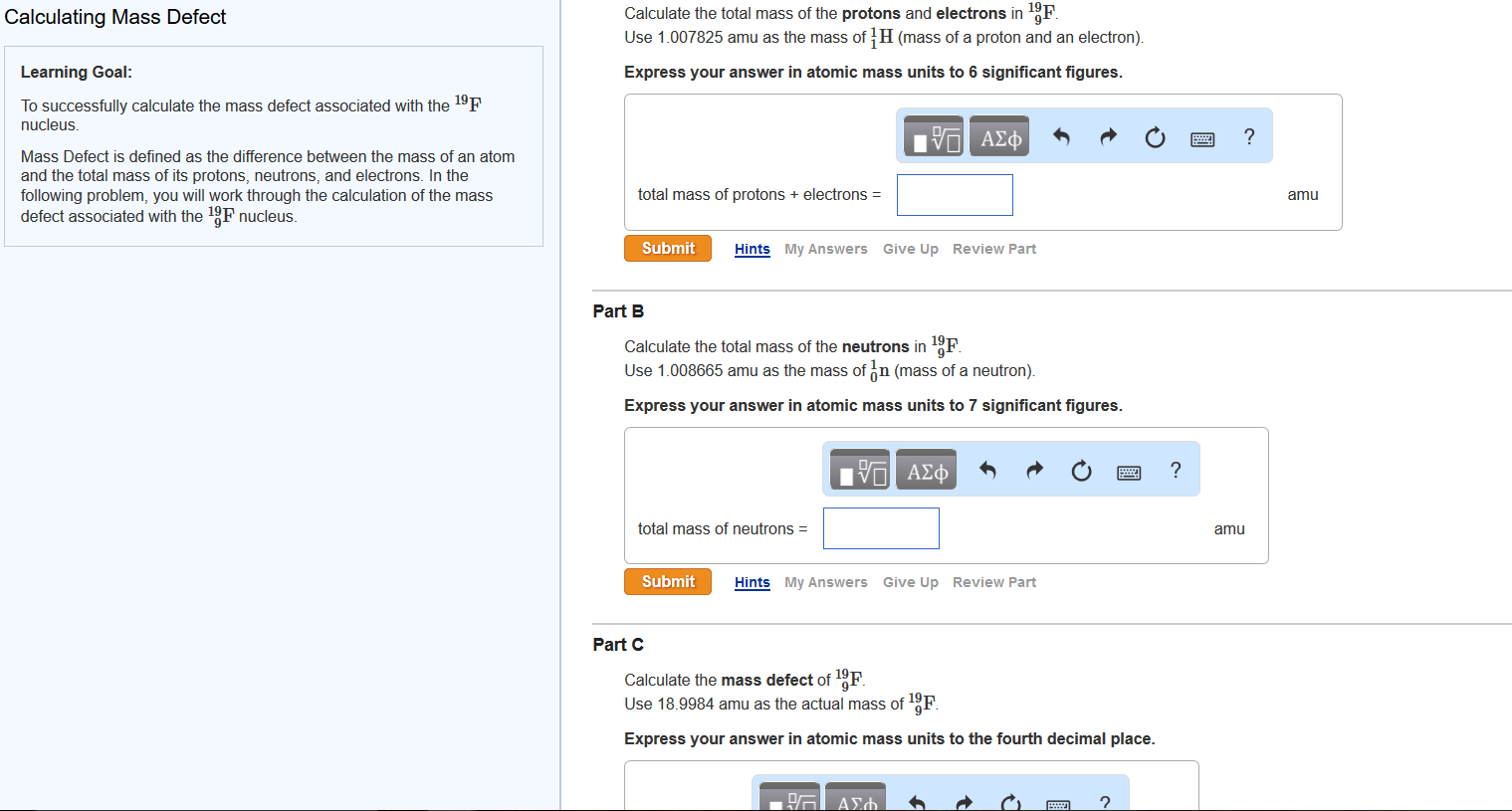Image resolution: width=1512 pixels, height=811 pixels.
Task: Click 'Use 1.008665 amu' neutron mass line
Action: click(x=829, y=371)
